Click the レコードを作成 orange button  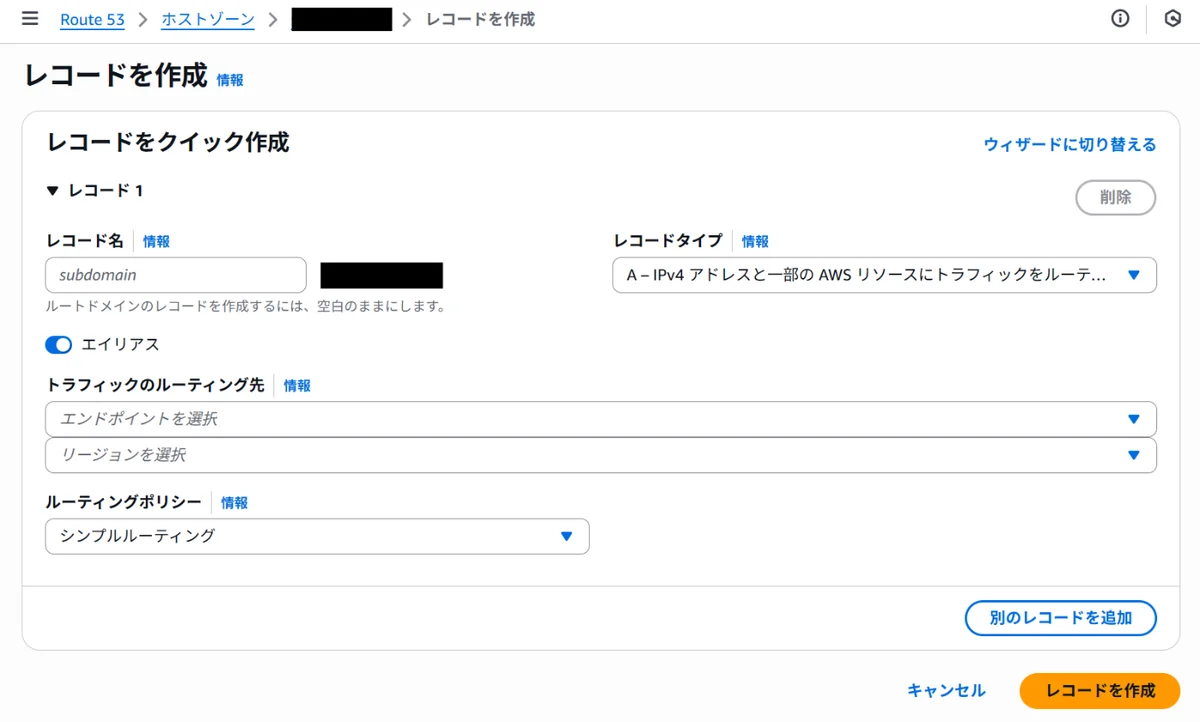click(1099, 690)
